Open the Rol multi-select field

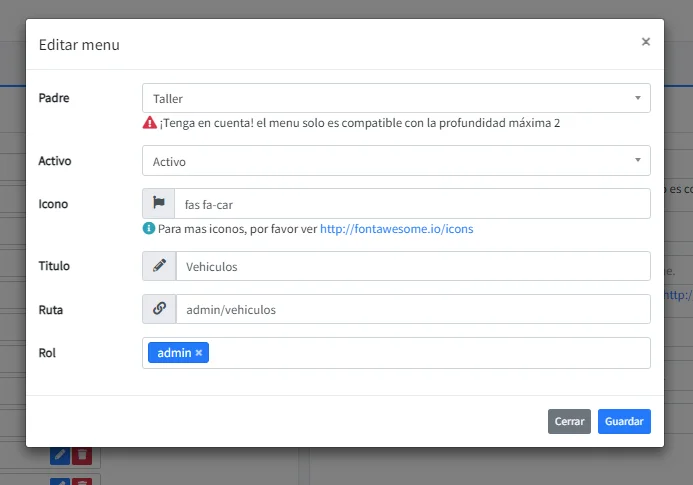pyautogui.click(x=430, y=353)
